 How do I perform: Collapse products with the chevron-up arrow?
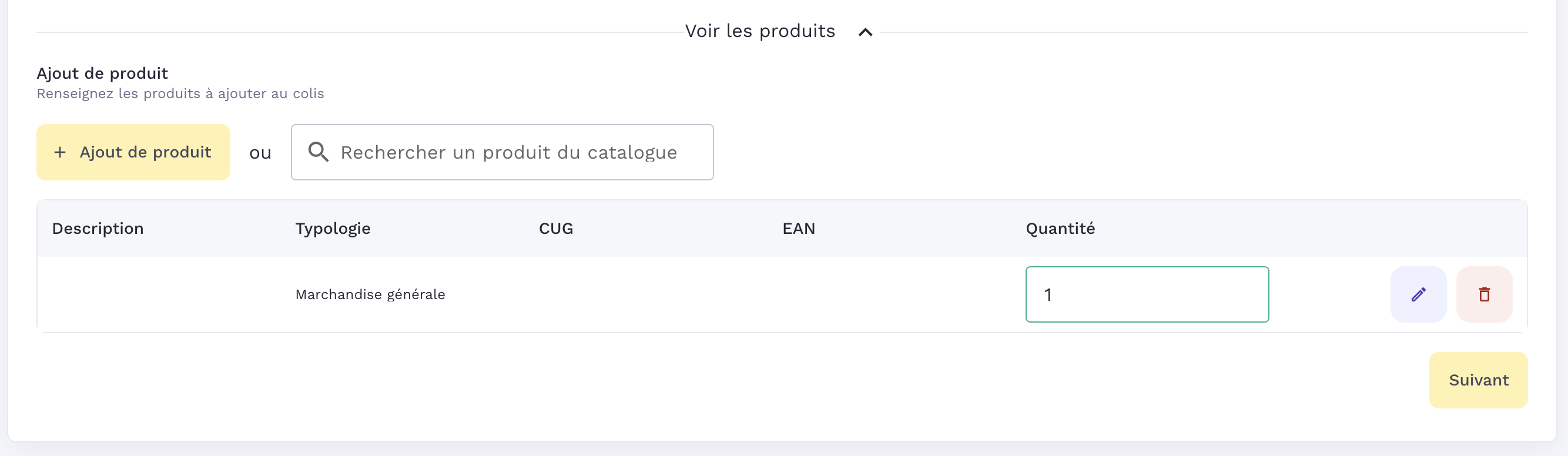[x=865, y=32]
